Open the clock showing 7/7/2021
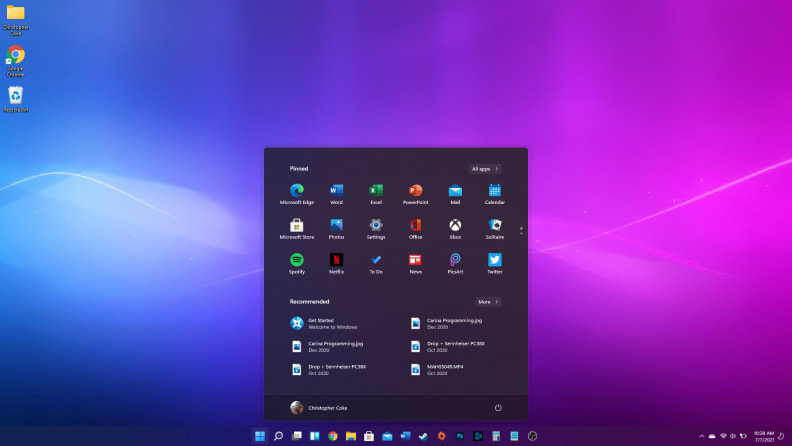792x446 pixels. 764,436
